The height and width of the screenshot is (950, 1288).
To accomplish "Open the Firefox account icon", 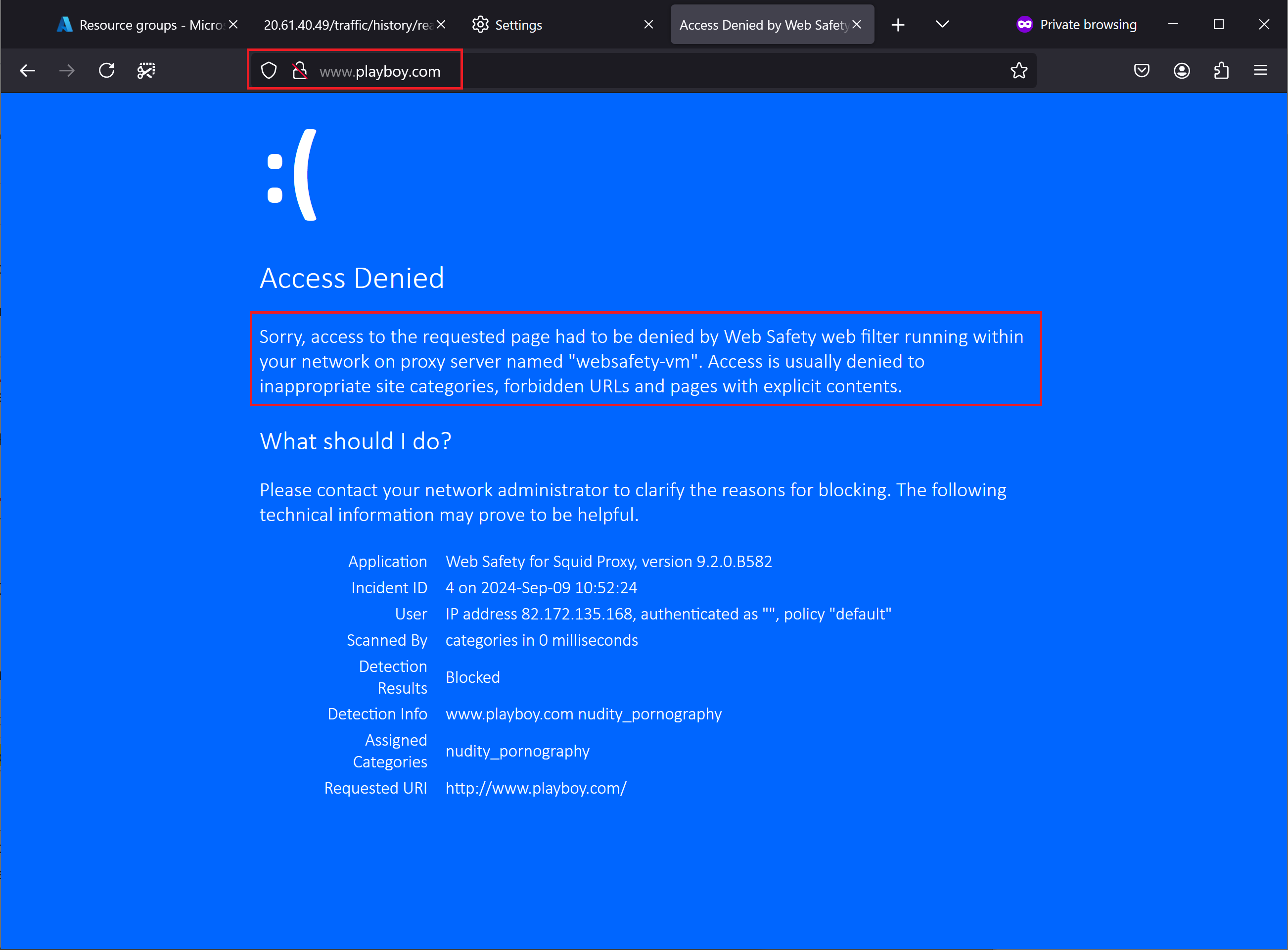I will point(1182,71).
